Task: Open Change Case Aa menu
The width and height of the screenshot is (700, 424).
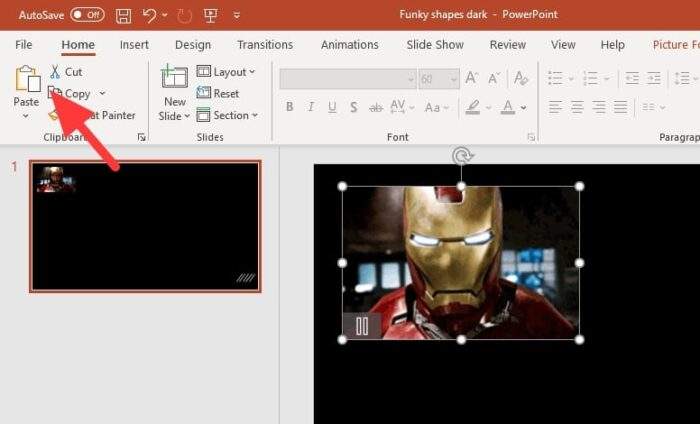Action: coord(437,107)
